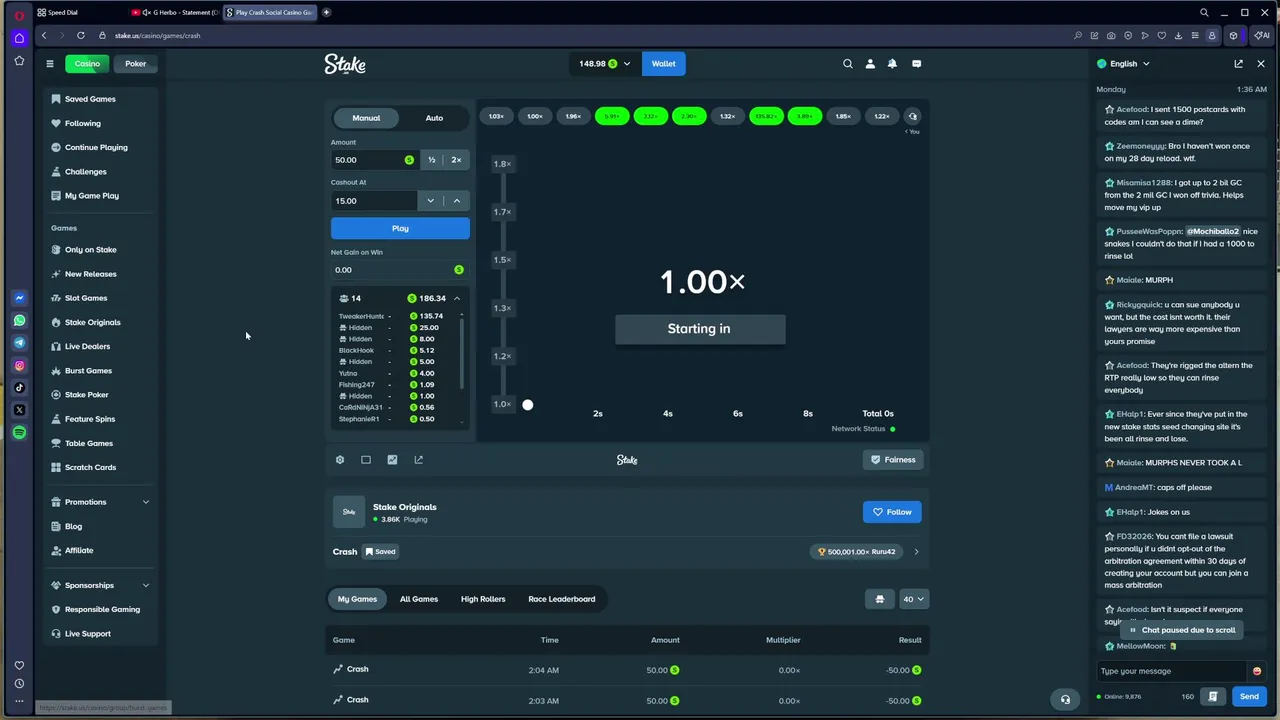
Task: Send the chat message
Action: [x=1249, y=696]
